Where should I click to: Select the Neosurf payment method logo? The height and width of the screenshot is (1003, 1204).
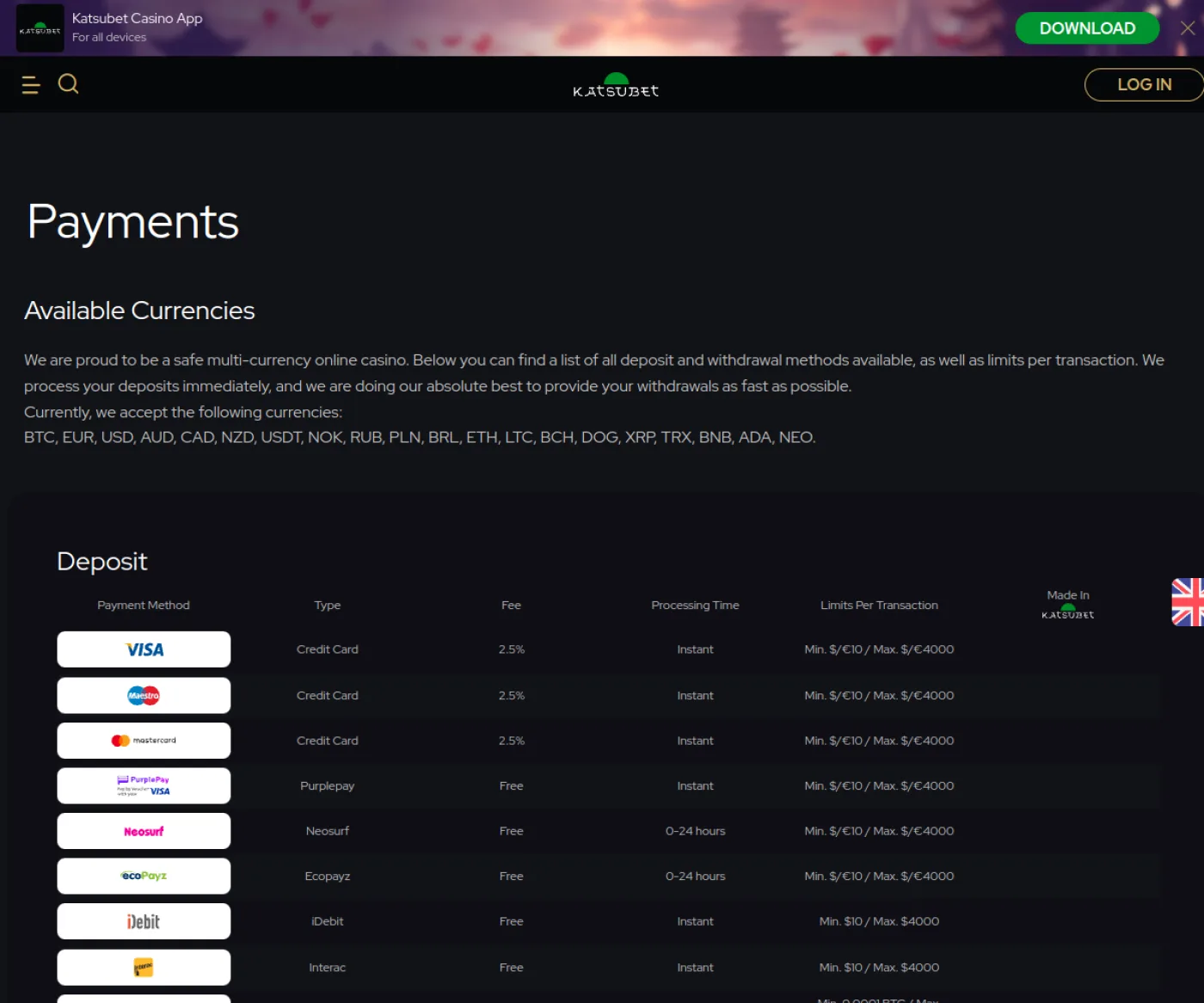pos(144,831)
